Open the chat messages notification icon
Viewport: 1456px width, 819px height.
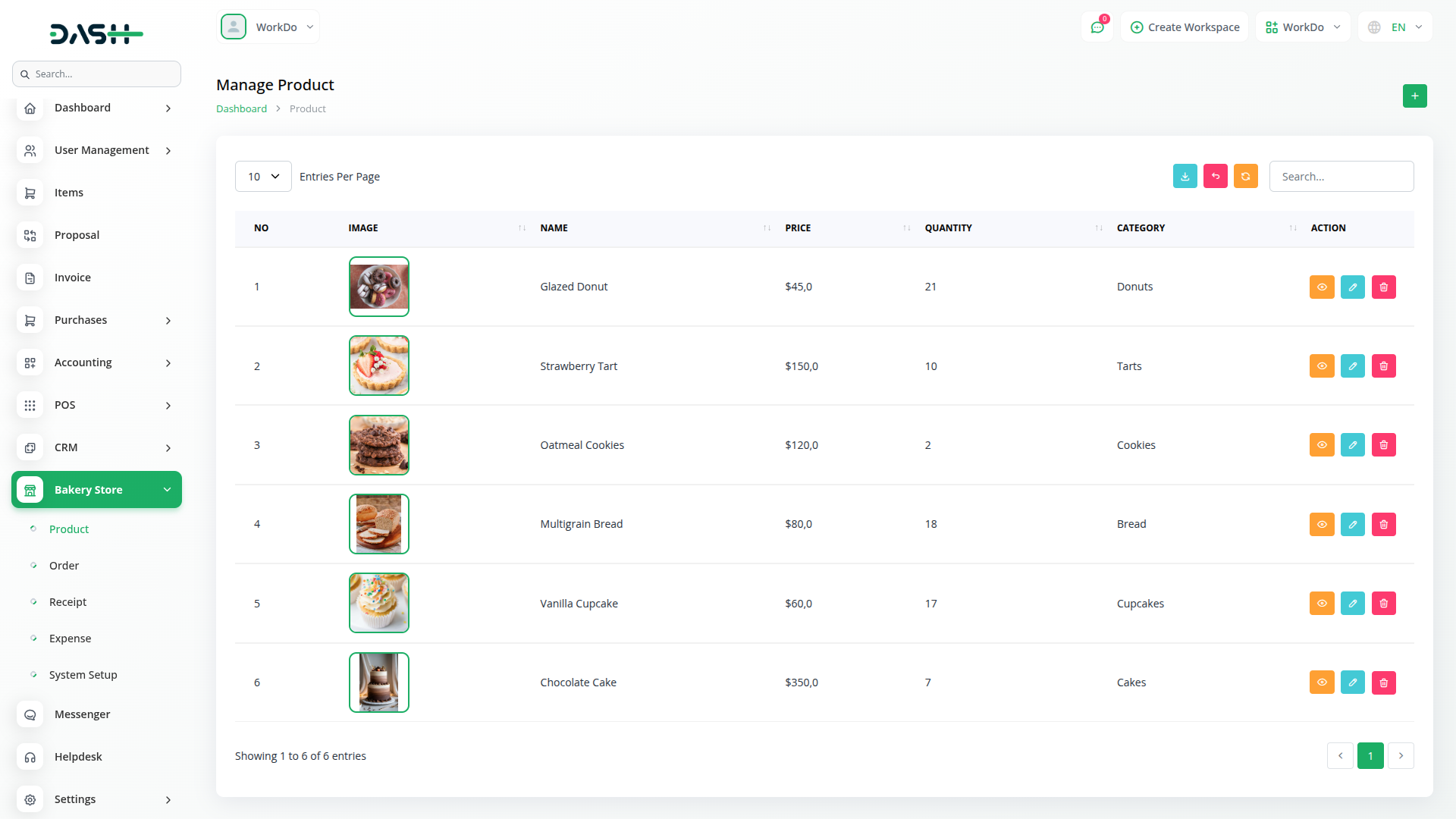[x=1097, y=27]
